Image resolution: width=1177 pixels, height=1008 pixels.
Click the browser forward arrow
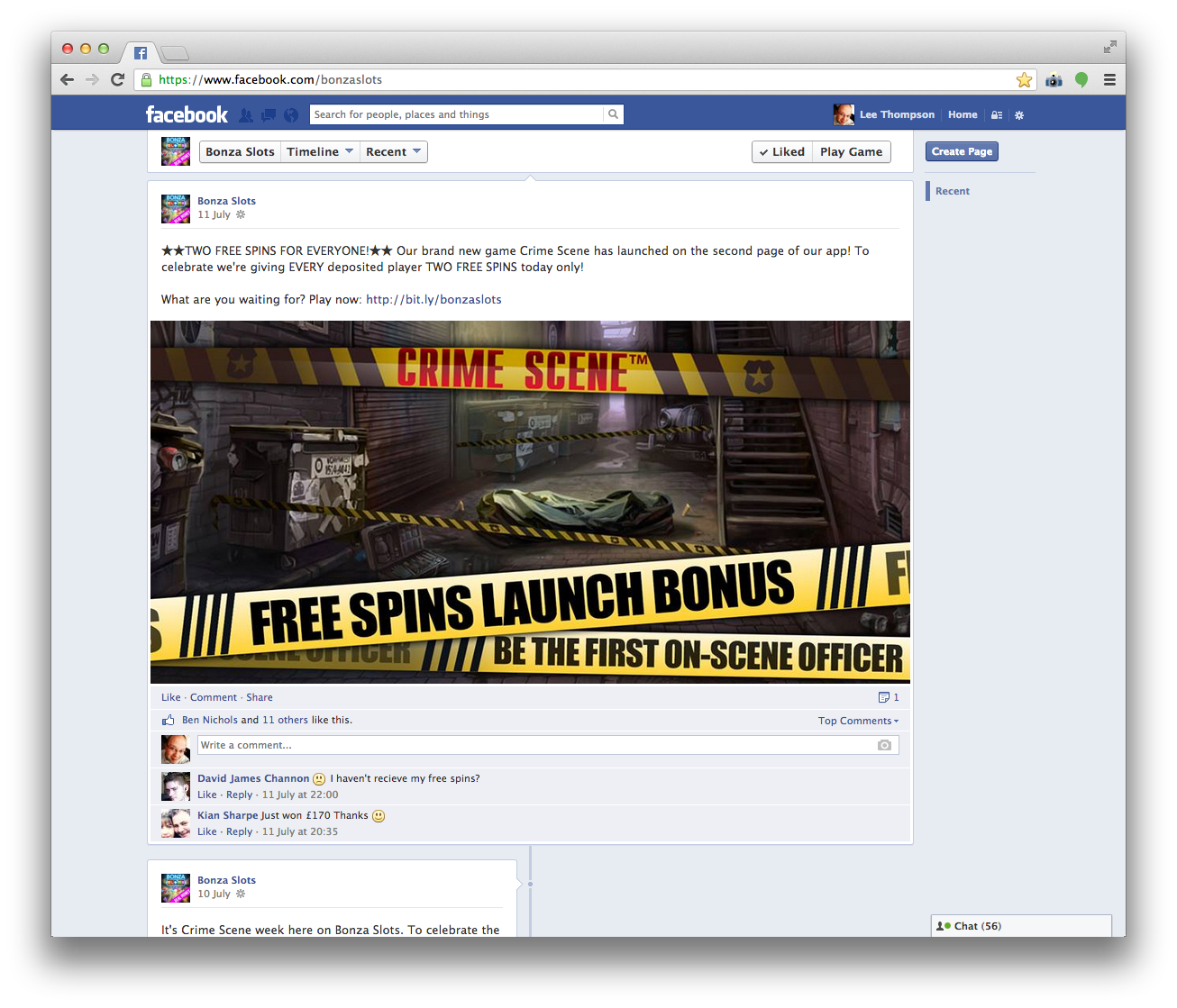click(92, 79)
